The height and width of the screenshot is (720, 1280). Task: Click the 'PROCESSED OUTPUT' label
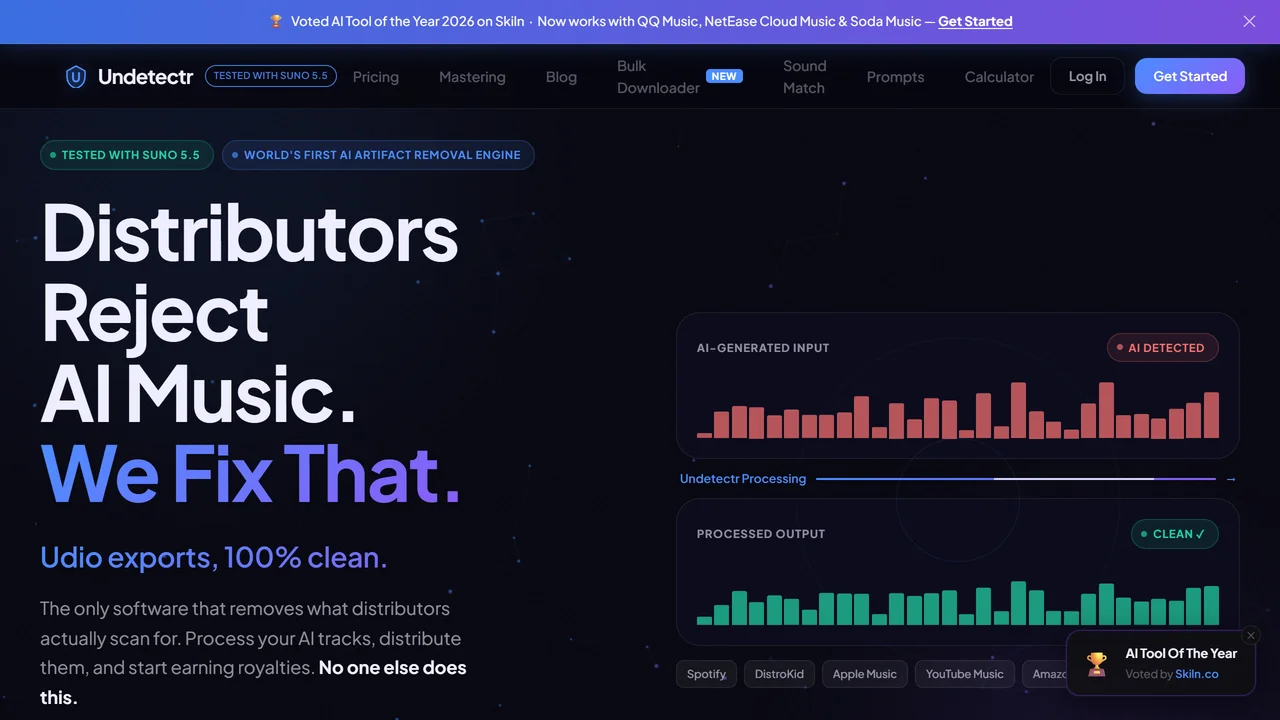(761, 534)
